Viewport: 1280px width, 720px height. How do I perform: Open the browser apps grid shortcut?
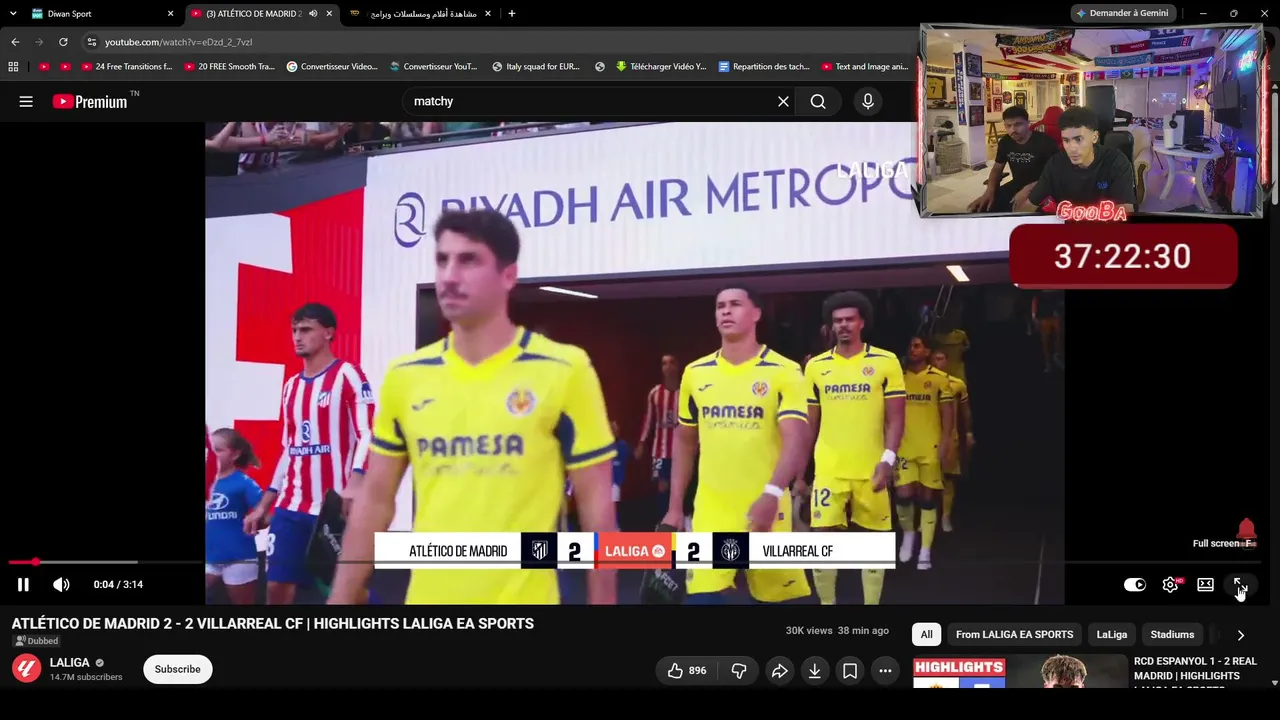[13, 67]
